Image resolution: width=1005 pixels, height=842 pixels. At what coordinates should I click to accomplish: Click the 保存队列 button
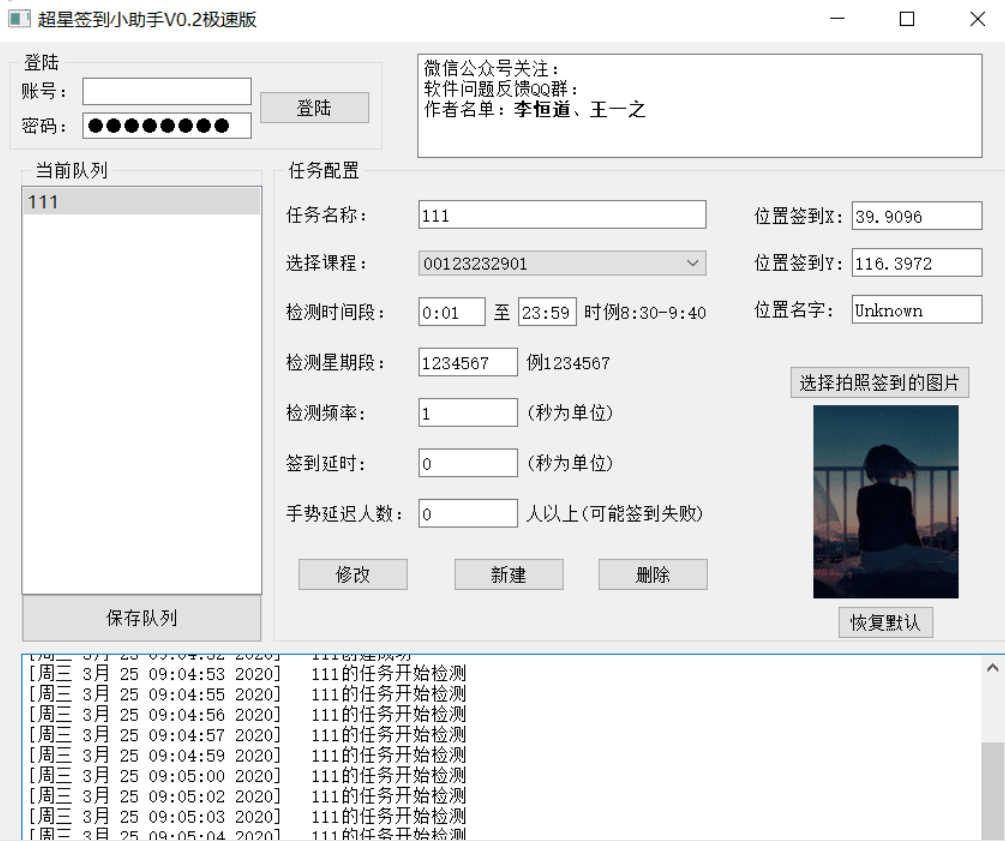(142, 618)
